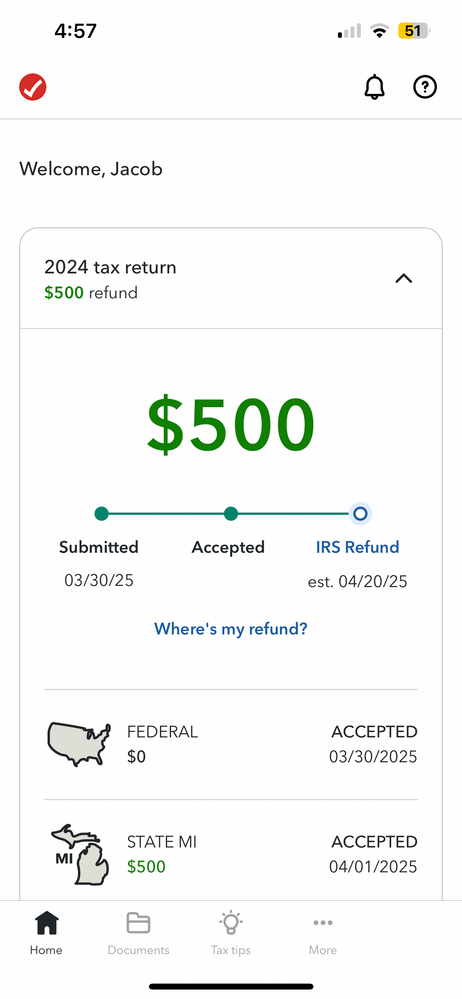Tap the red TurboTax checkmark logo
This screenshot has height=999, width=462.
(x=32, y=87)
